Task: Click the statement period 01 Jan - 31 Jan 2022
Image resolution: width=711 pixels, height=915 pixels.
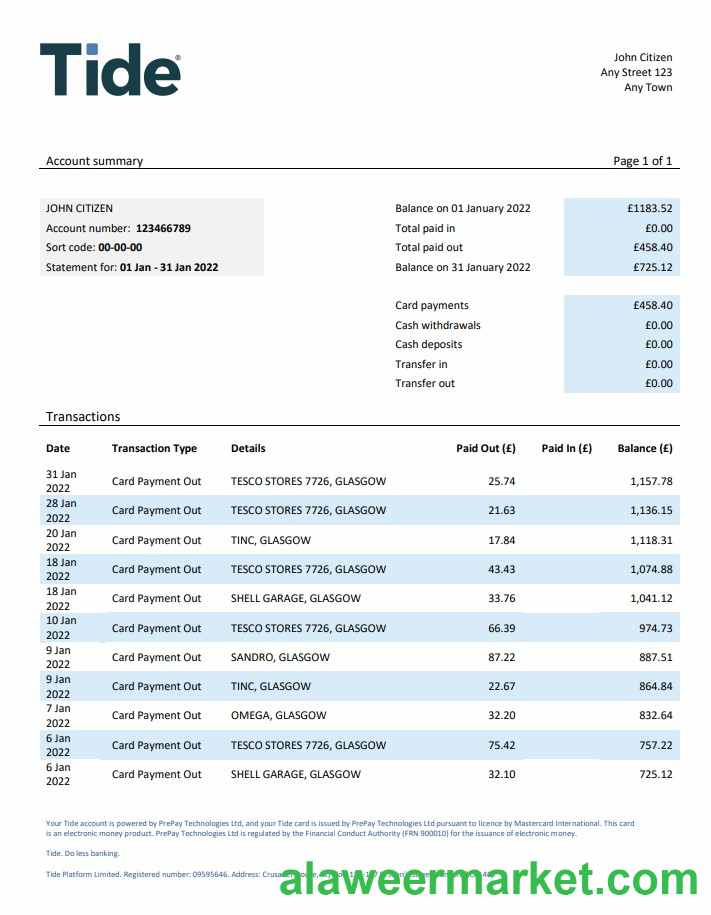Action: click(169, 267)
